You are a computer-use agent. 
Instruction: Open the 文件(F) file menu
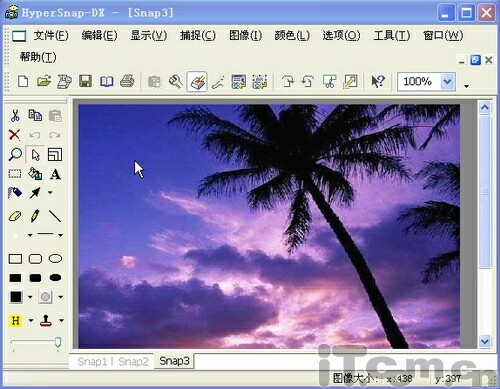tap(51, 35)
